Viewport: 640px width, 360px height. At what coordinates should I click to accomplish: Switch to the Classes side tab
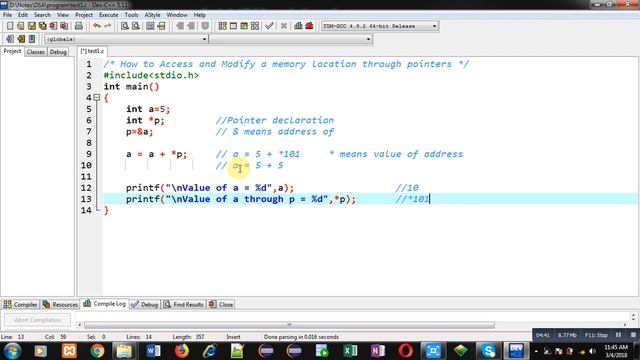pyautogui.click(x=36, y=52)
